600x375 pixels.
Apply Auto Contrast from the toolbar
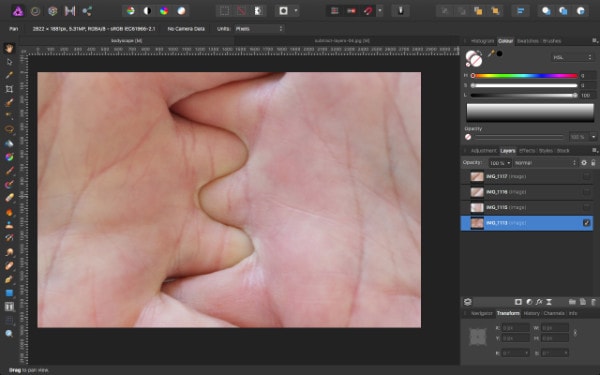pos(147,11)
